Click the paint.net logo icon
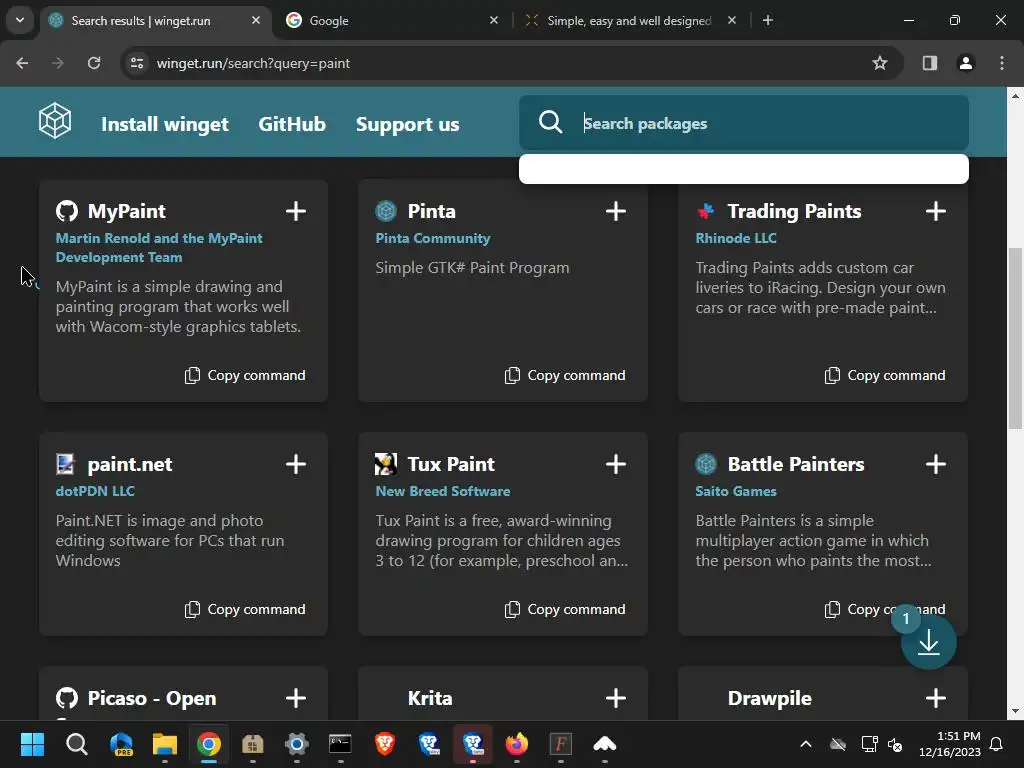 65,464
